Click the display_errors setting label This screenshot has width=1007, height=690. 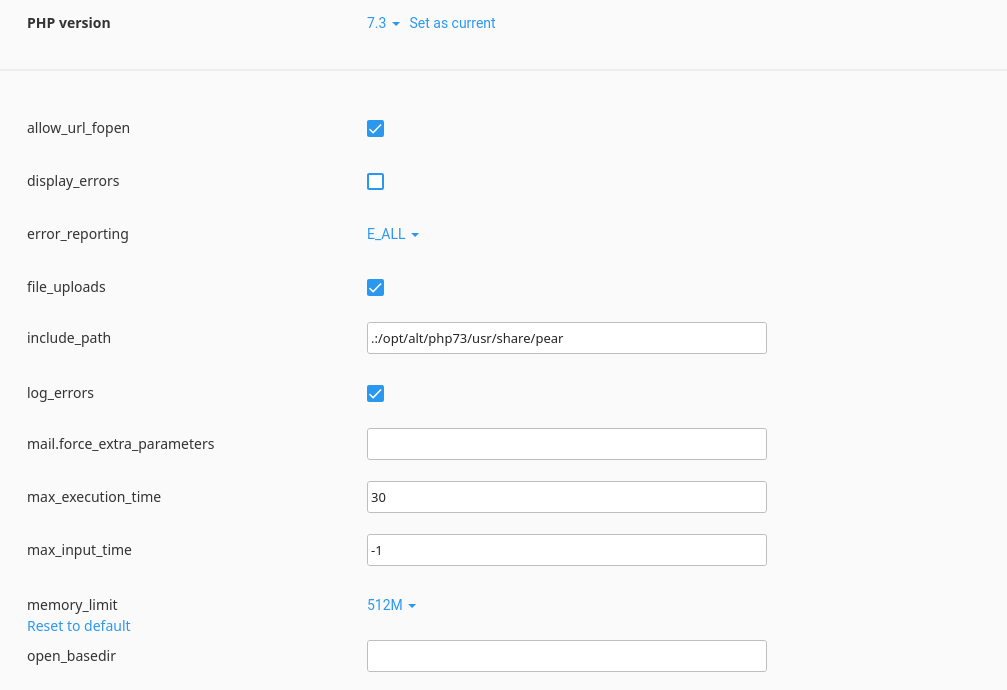coord(73,181)
